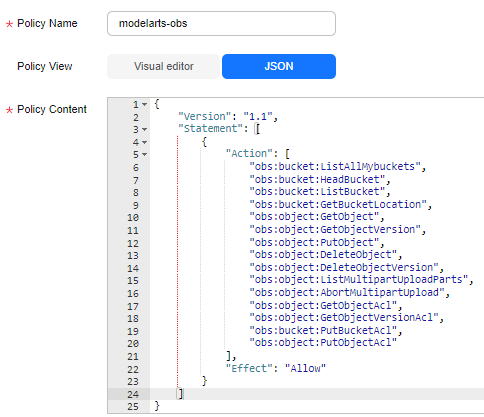Image resolution: width=484 pixels, height=417 pixels.
Task: Click the "Statement" key on line 3
Action: pyautogui.click(x=211, y=128)
